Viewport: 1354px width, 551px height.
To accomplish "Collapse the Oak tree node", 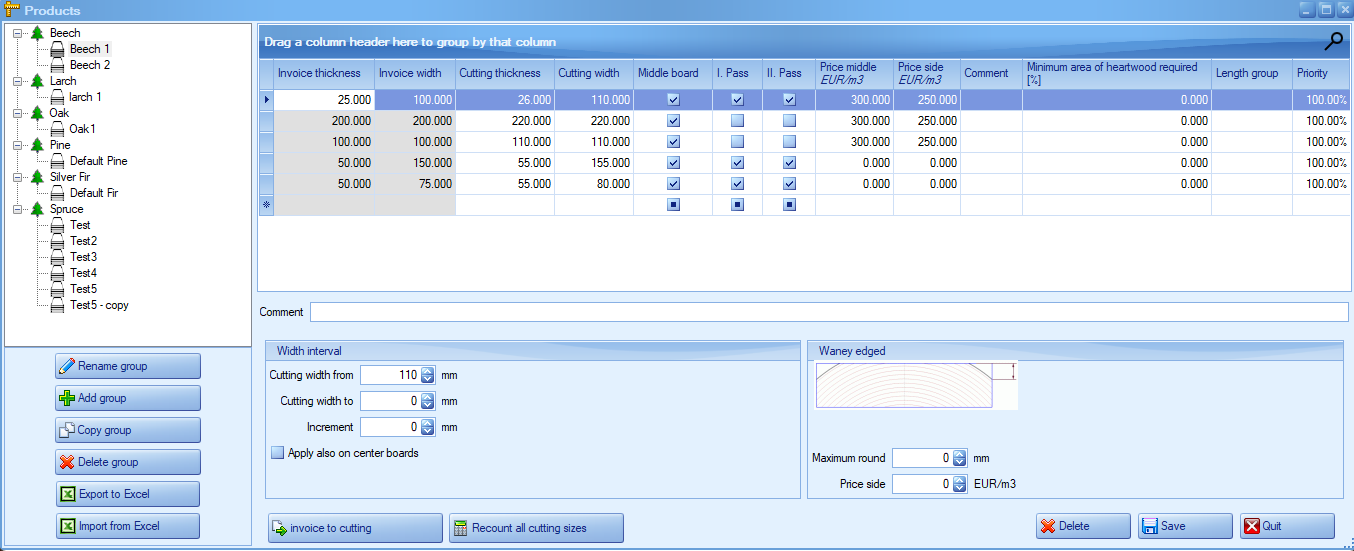I will [x=18, y=113].
